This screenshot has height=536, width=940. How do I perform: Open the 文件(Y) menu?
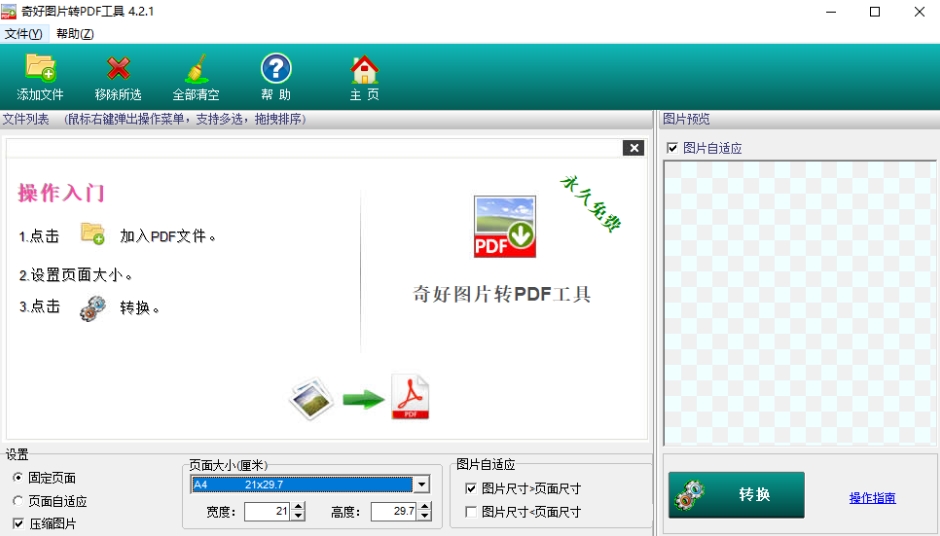pos(23,34)
